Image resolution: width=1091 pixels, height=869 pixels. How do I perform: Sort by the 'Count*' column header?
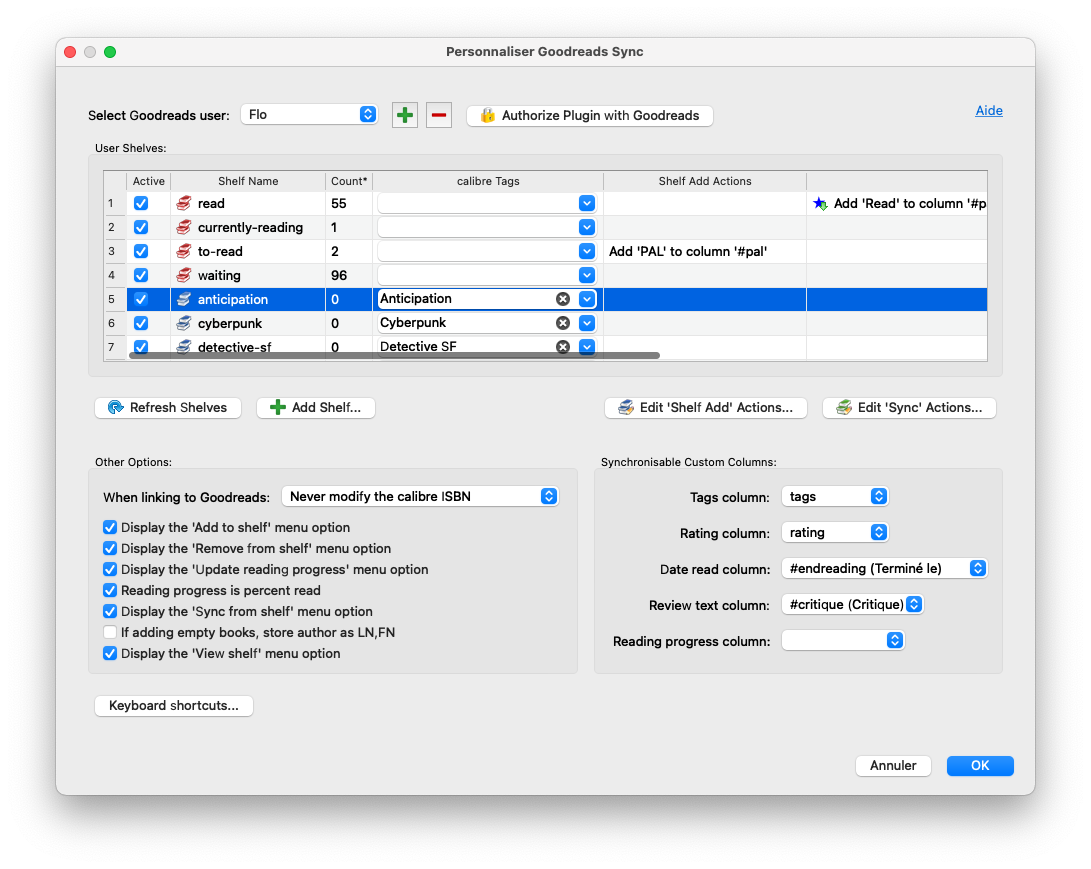pos(349,181)
